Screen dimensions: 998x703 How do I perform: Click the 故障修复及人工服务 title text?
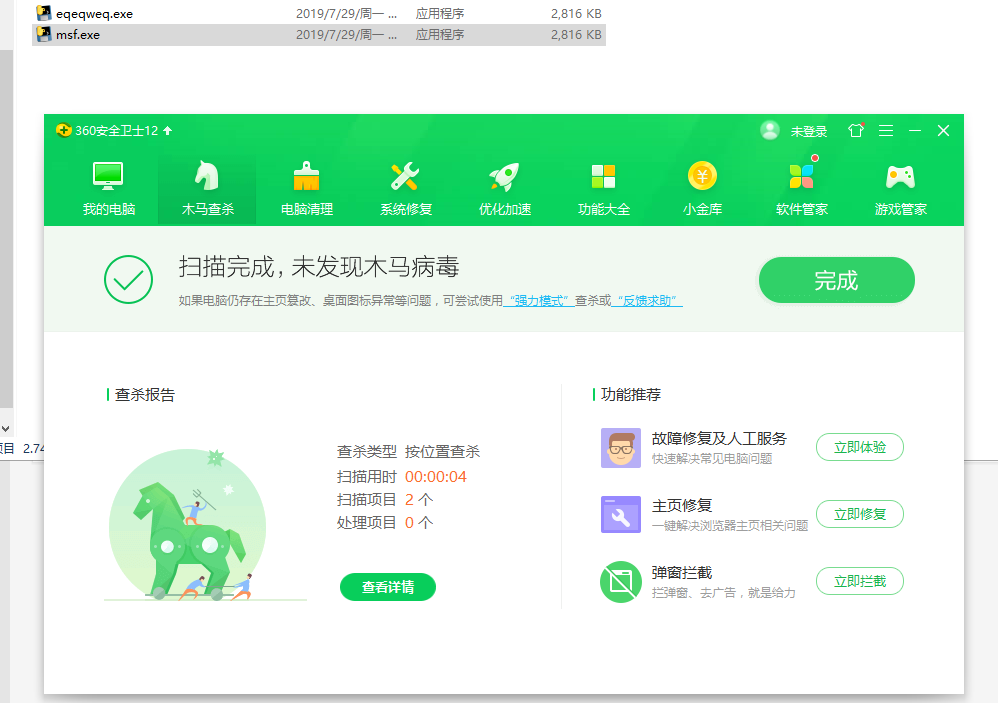(x=719, y=438)
